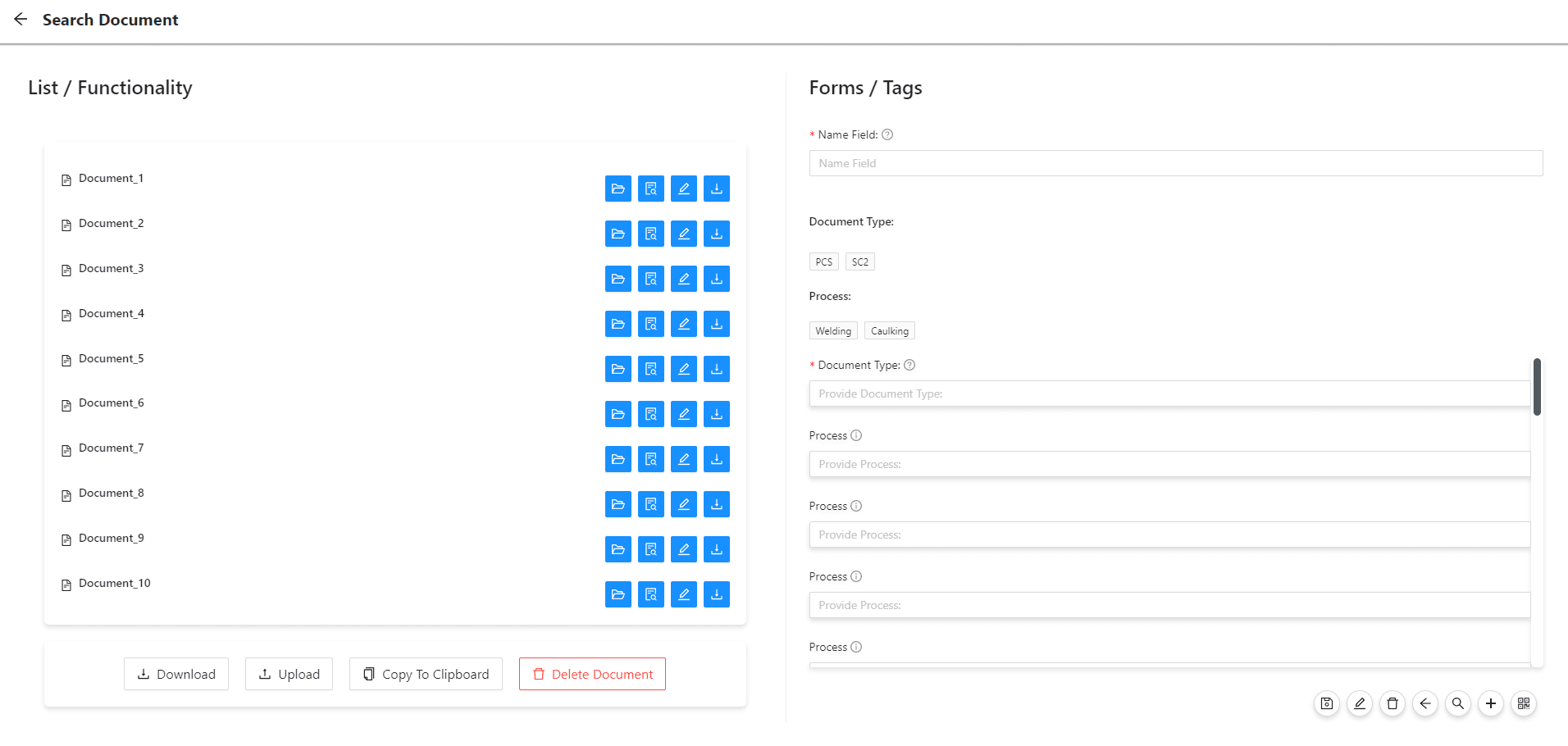Click the round back arrow button
The height and width of the screenshot is (746, 1568).
coord(1425,703)
